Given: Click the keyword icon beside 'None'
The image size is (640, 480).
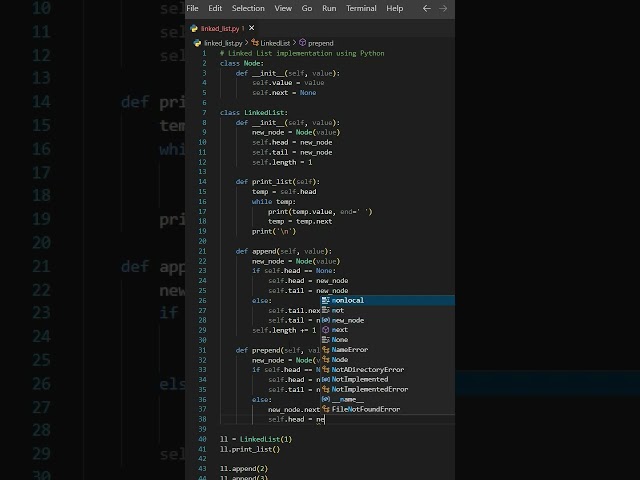Looking at the screenshot, I should coord(325,340).
